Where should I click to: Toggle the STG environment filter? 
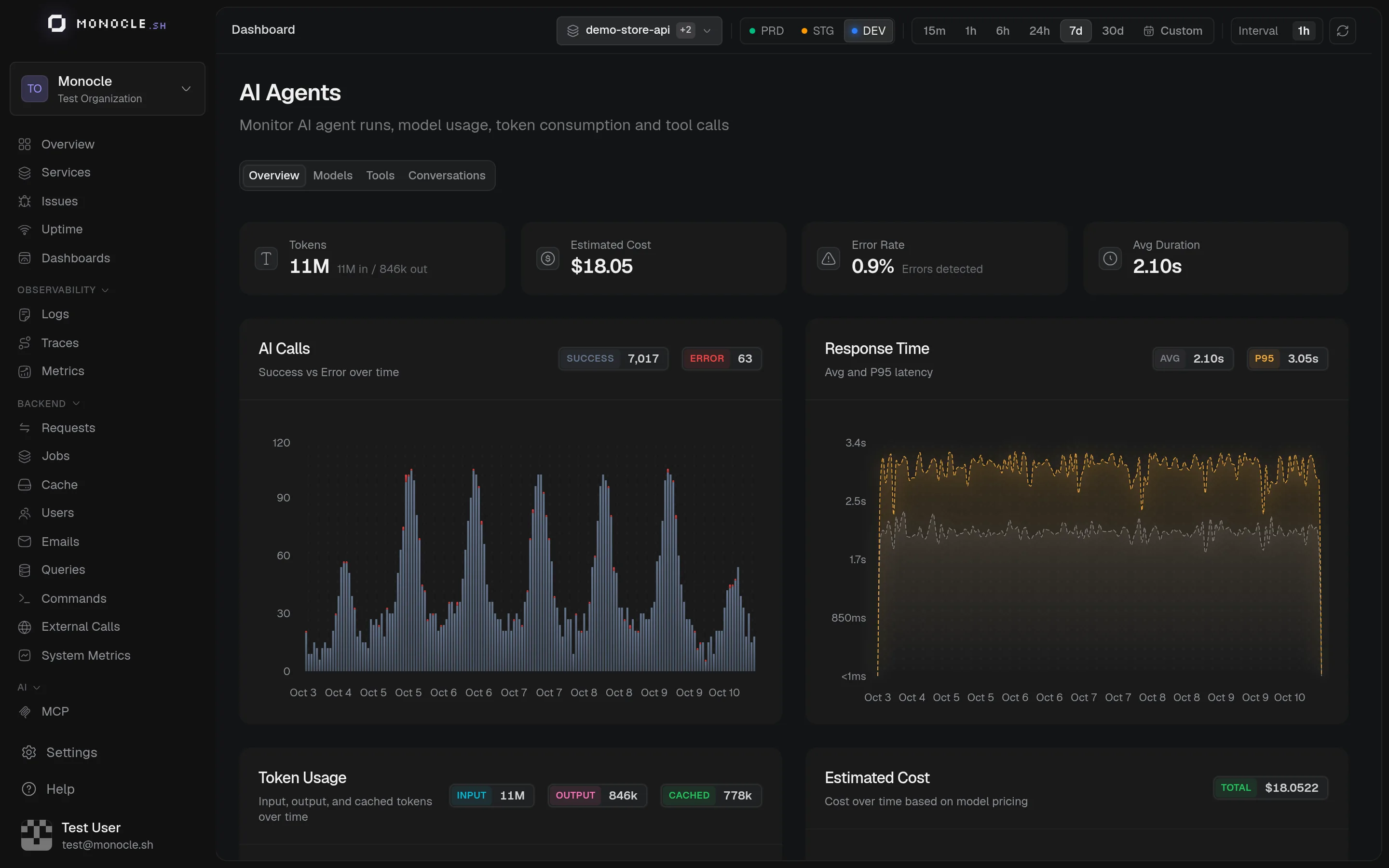click(x=817, y=30)
